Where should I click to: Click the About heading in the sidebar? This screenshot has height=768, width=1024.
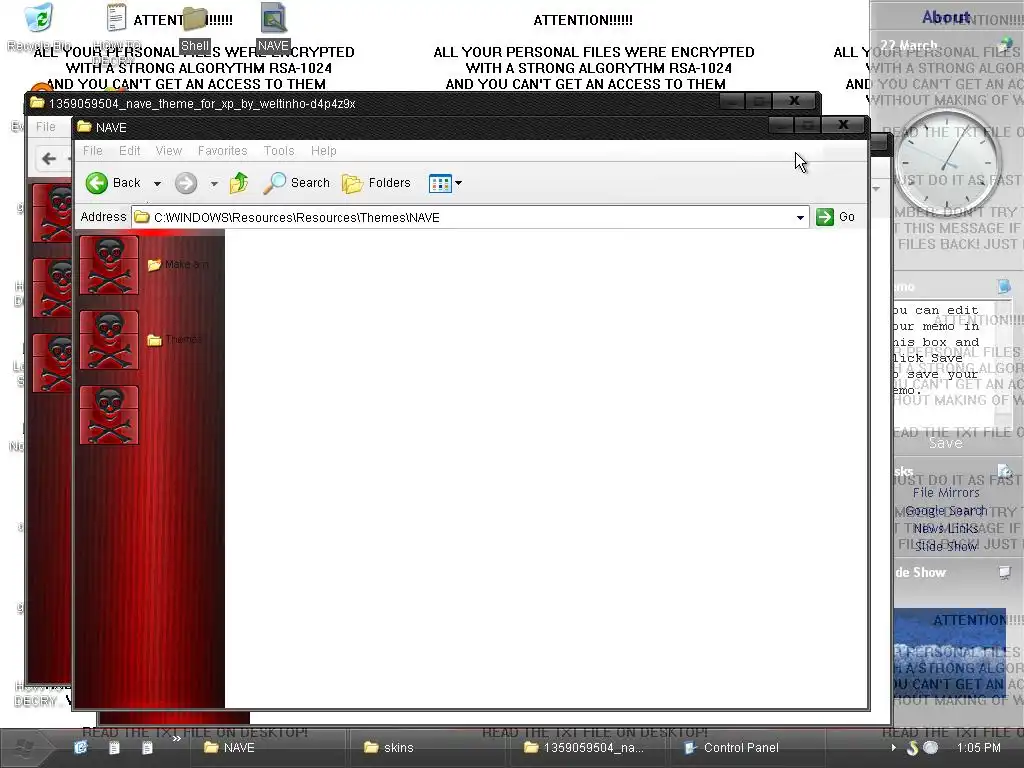[x=946, y=18]
